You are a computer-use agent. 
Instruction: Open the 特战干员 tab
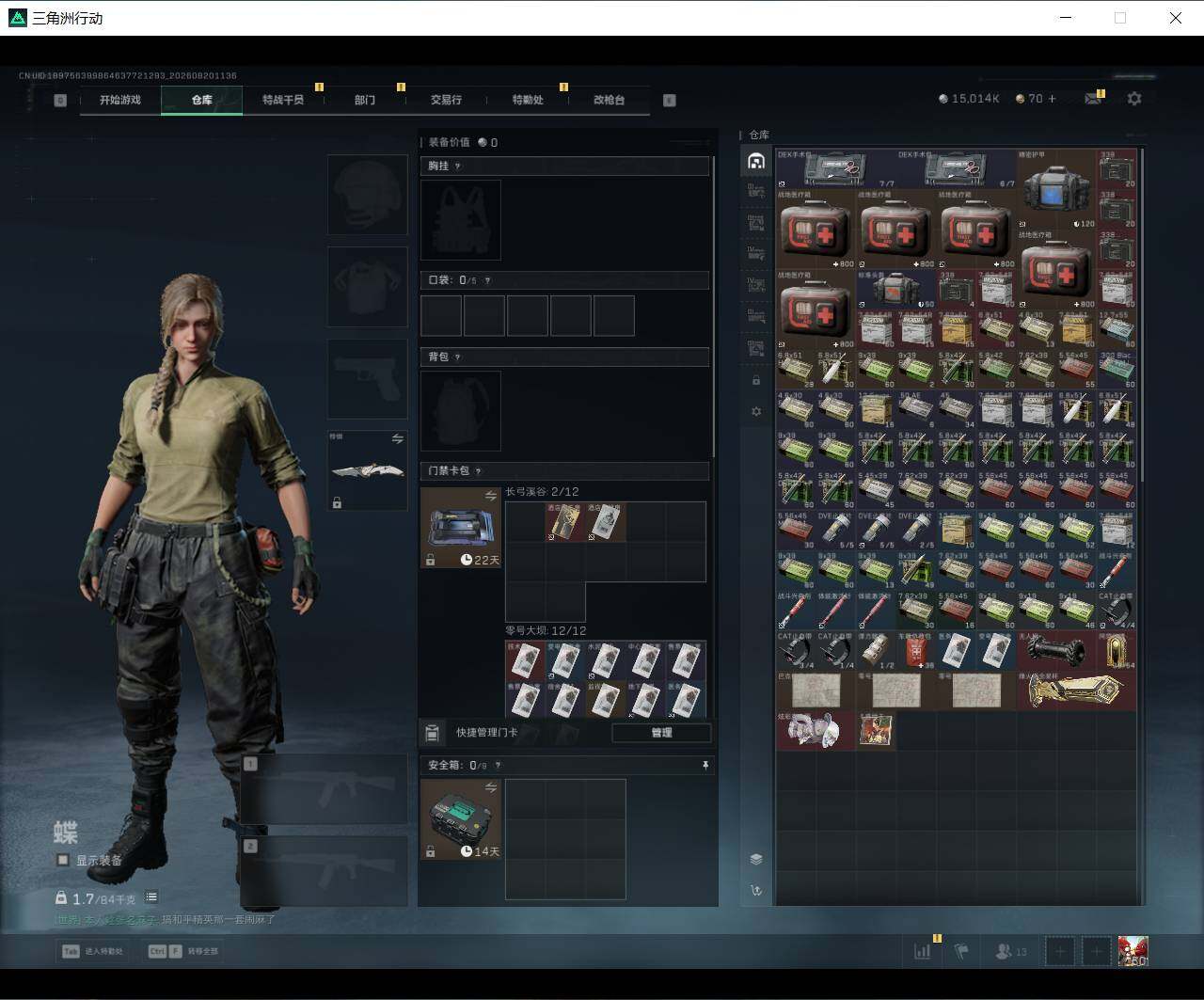(x=283, y=100)
